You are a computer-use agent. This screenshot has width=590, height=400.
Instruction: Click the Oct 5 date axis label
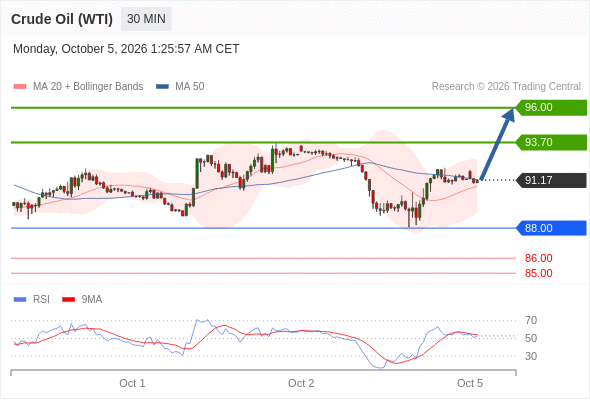tap(470, 383)
